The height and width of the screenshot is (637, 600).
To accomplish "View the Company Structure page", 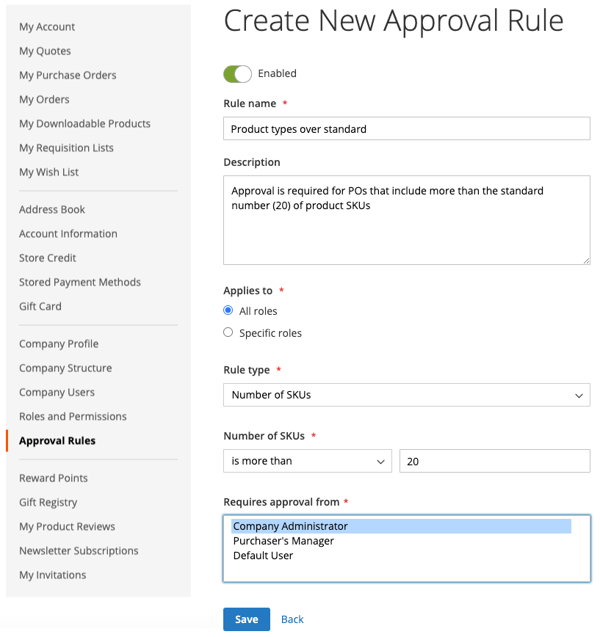I will coord(65,368).
